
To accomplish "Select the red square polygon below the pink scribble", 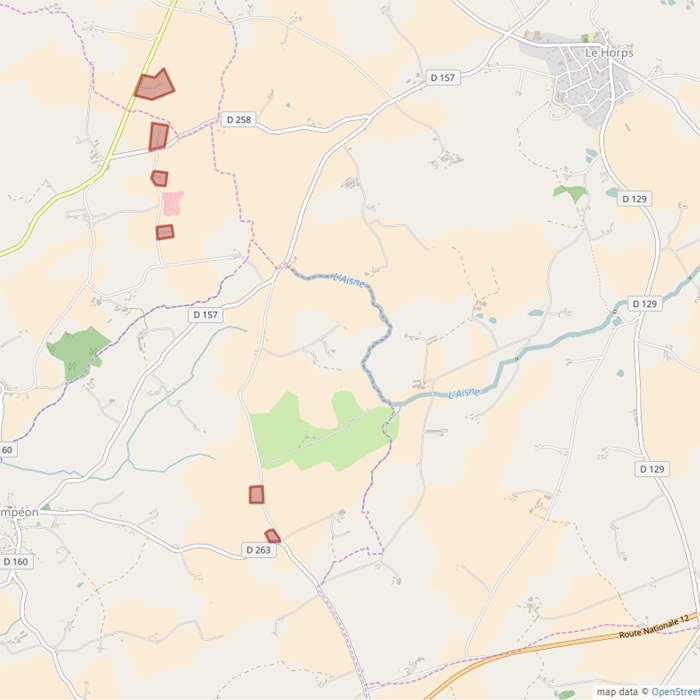I will [165, 232].
